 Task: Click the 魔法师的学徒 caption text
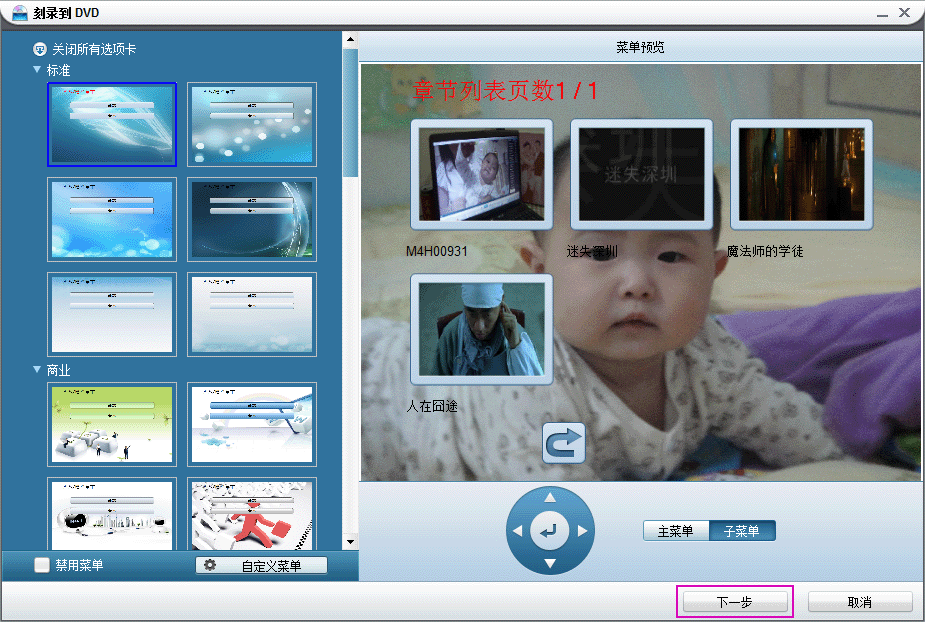[x=765, y=251]
